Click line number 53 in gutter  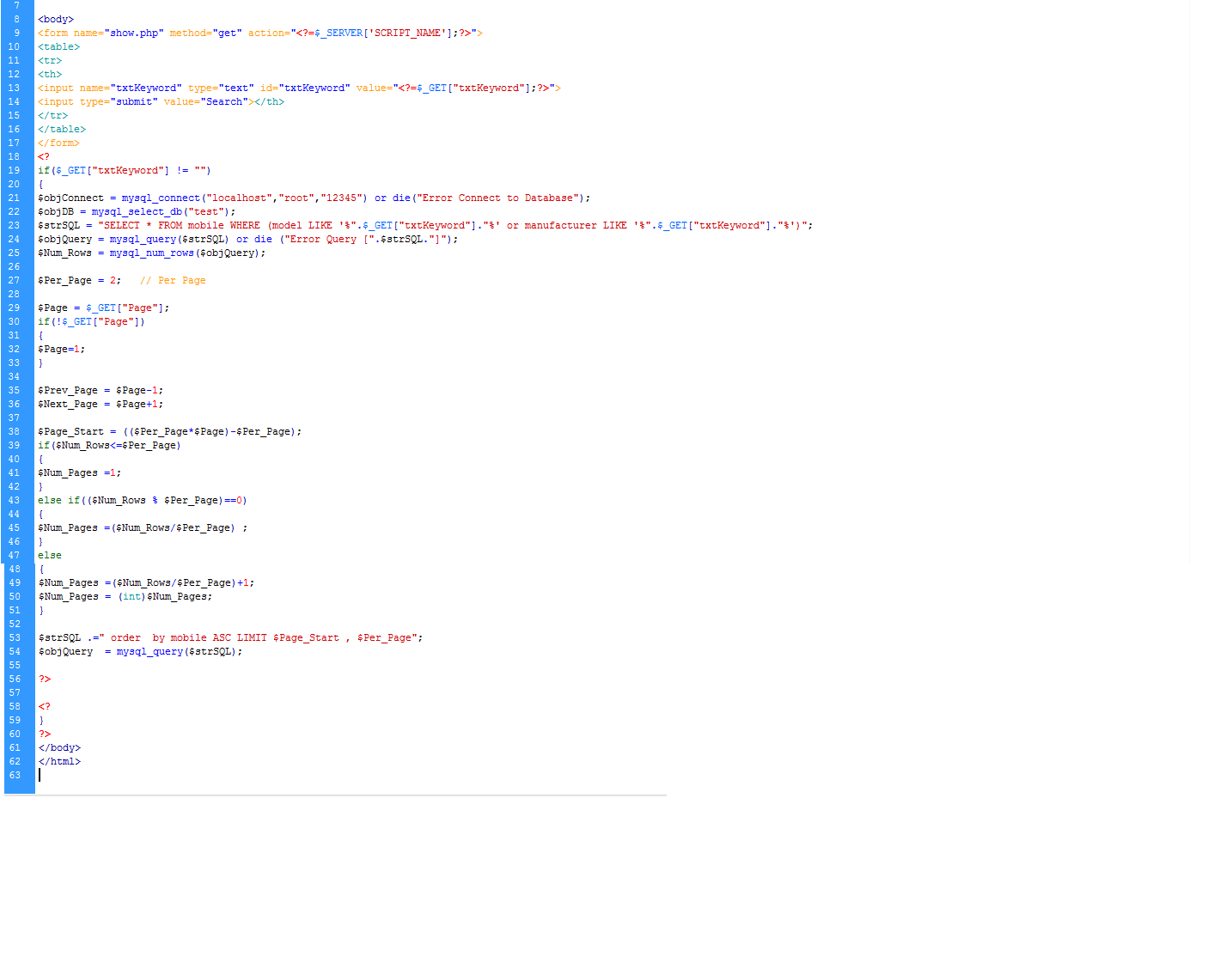[x=14, y=637]
